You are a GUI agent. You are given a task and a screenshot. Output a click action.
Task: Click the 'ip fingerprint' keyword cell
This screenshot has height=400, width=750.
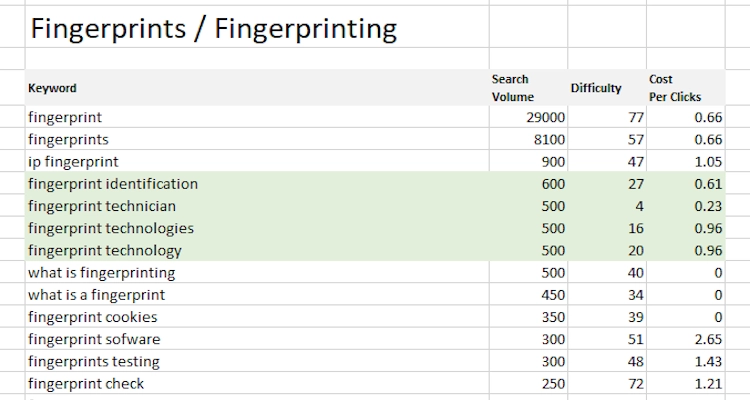(73, 161)
